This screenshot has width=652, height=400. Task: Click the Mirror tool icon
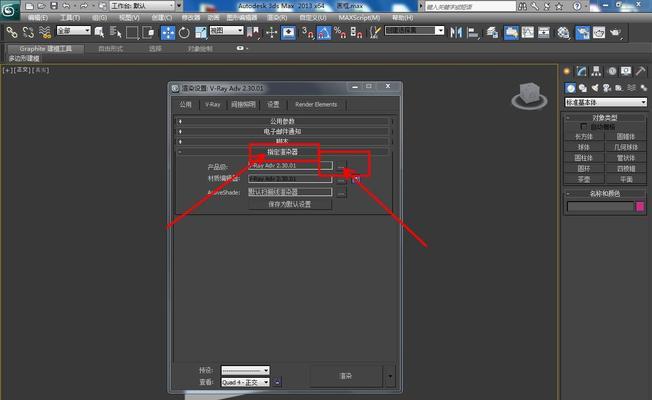456,32
